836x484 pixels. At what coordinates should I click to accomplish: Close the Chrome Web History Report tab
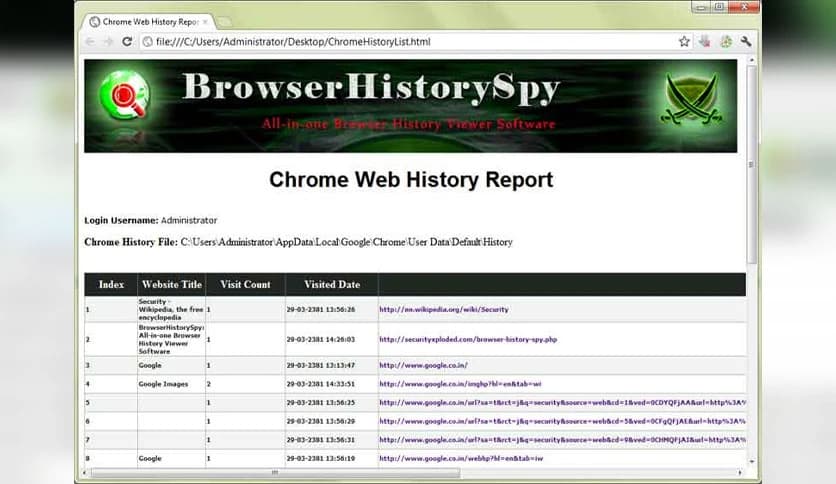[205, 22]
